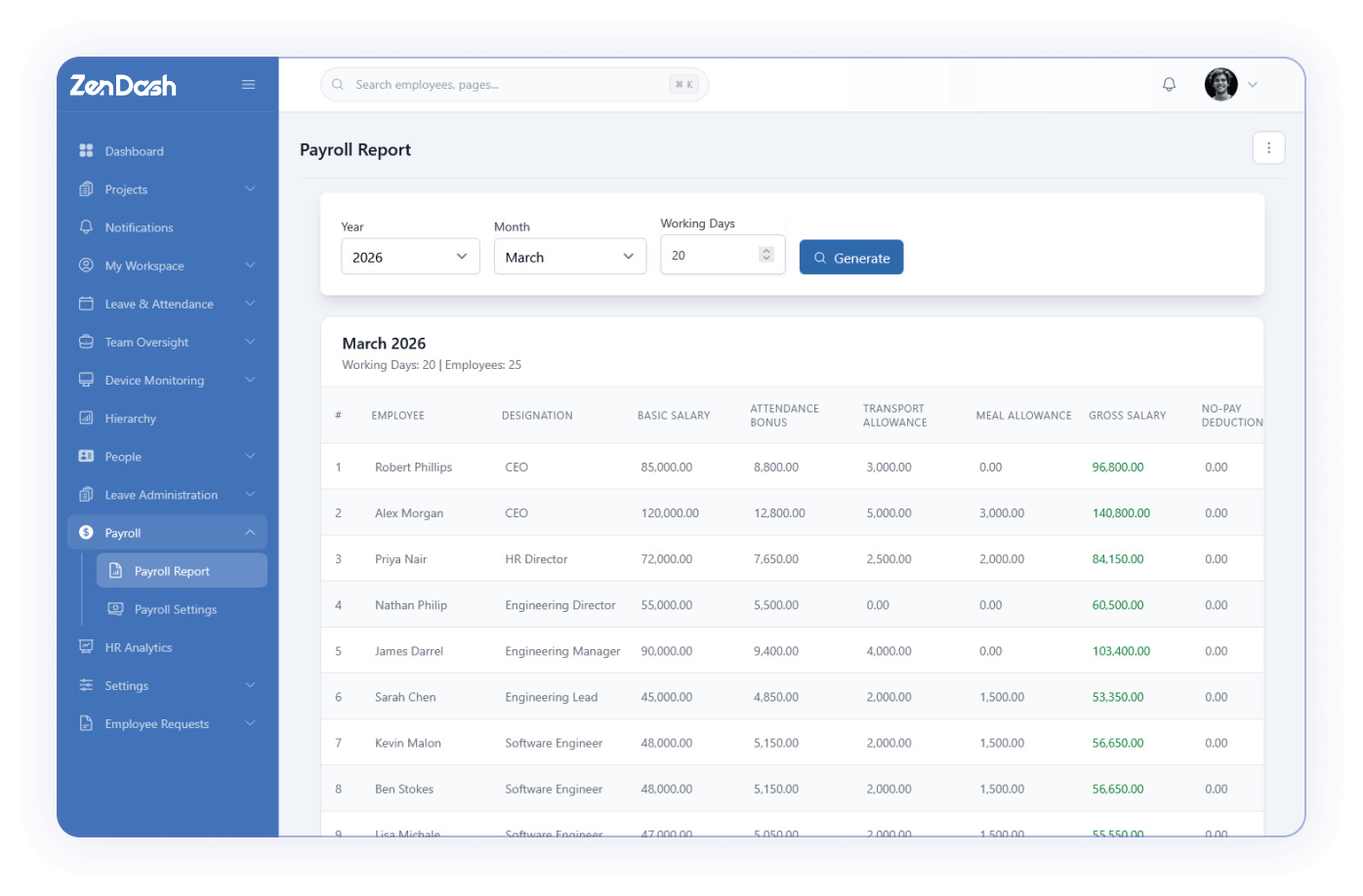
Task: Collapse the sidebar with the hamburger toggle
Action: pos(248,84)
